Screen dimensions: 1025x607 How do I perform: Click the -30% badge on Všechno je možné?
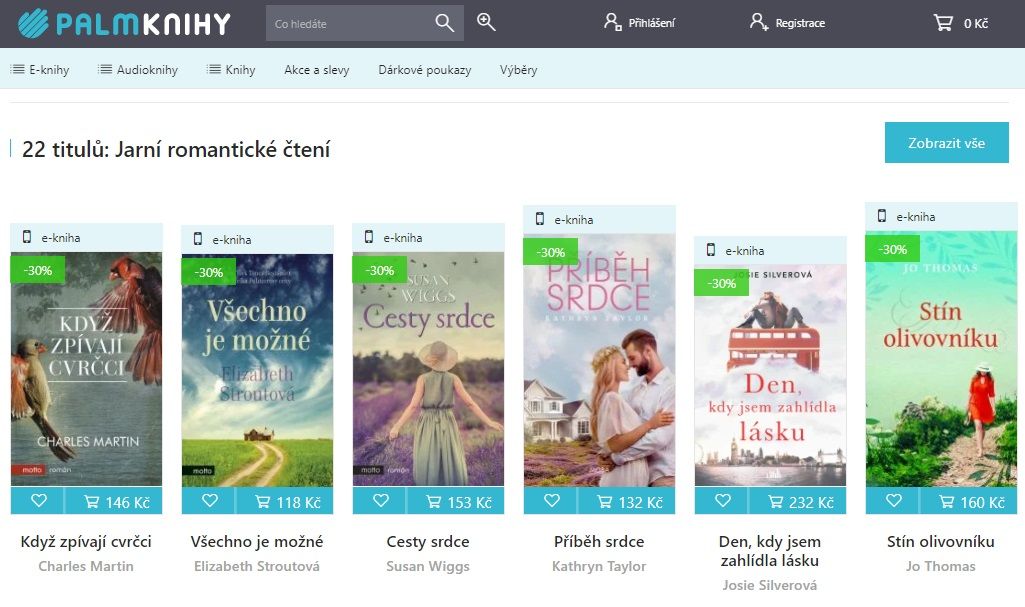[209, 272]
